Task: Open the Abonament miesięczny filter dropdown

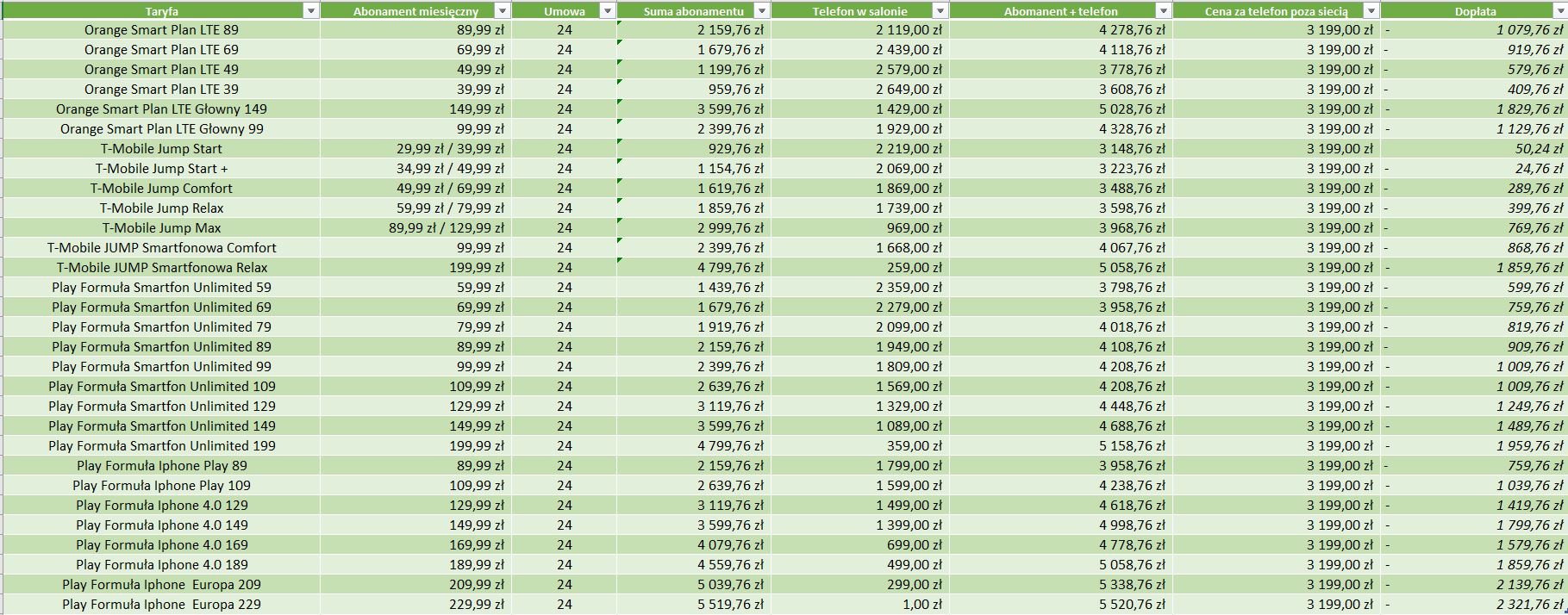Action: point(503,11)
